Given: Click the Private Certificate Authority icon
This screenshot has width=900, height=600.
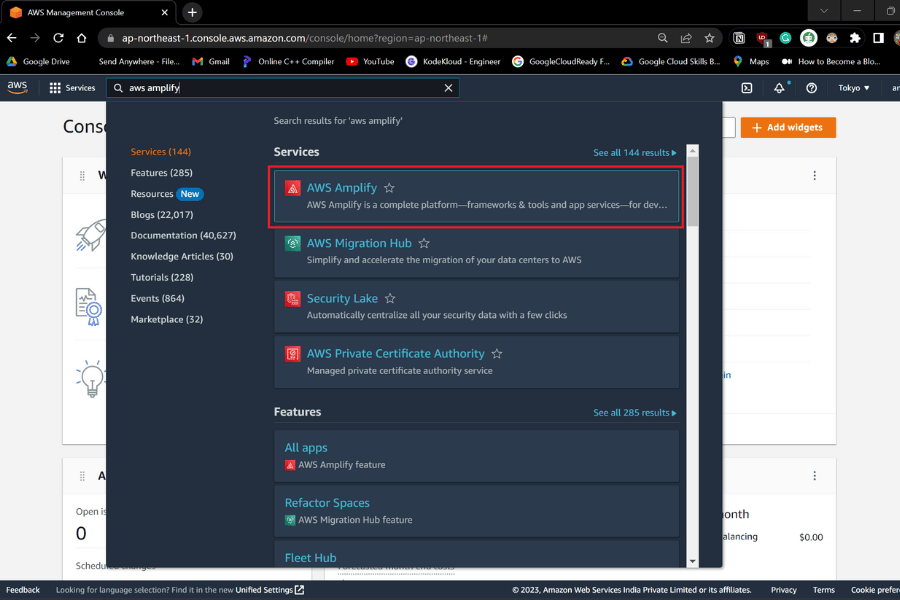Looking at the screenshot, I should [293, 354].
